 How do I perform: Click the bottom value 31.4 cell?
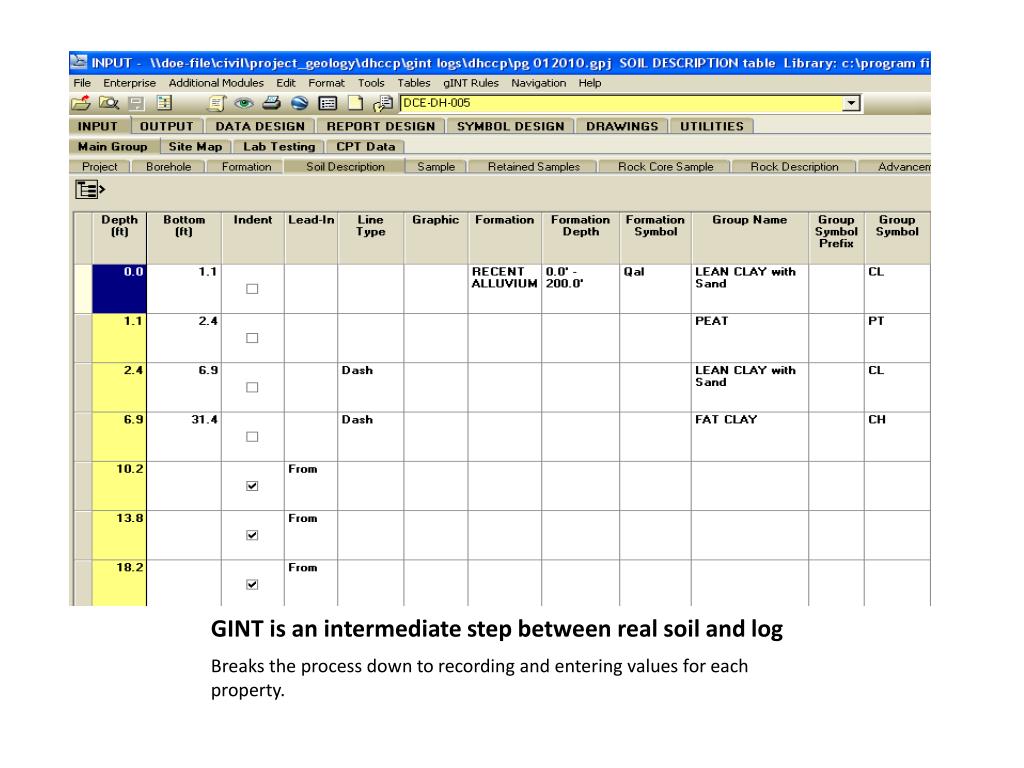(184, 436)
